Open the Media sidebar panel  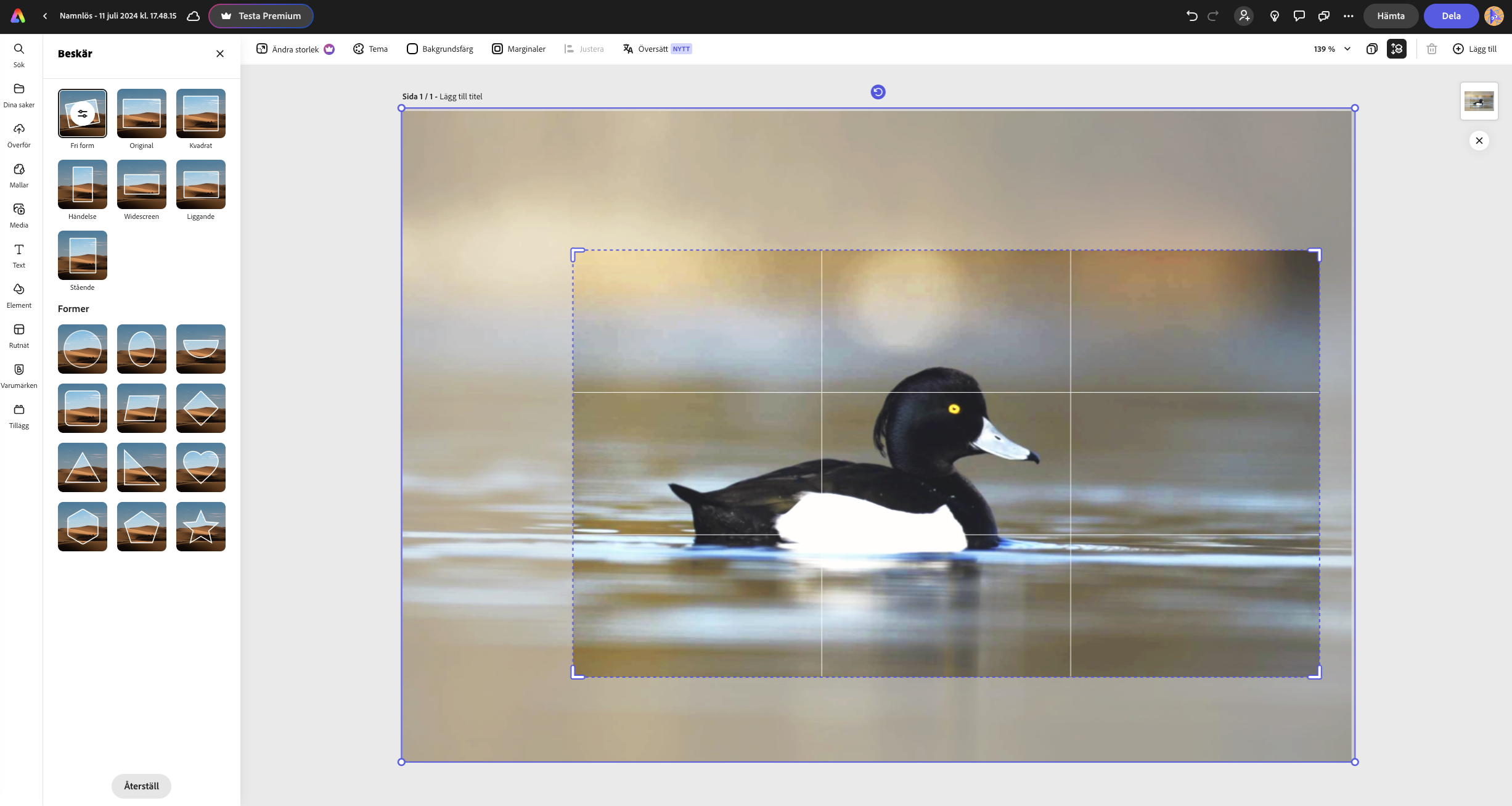(18, 215)
